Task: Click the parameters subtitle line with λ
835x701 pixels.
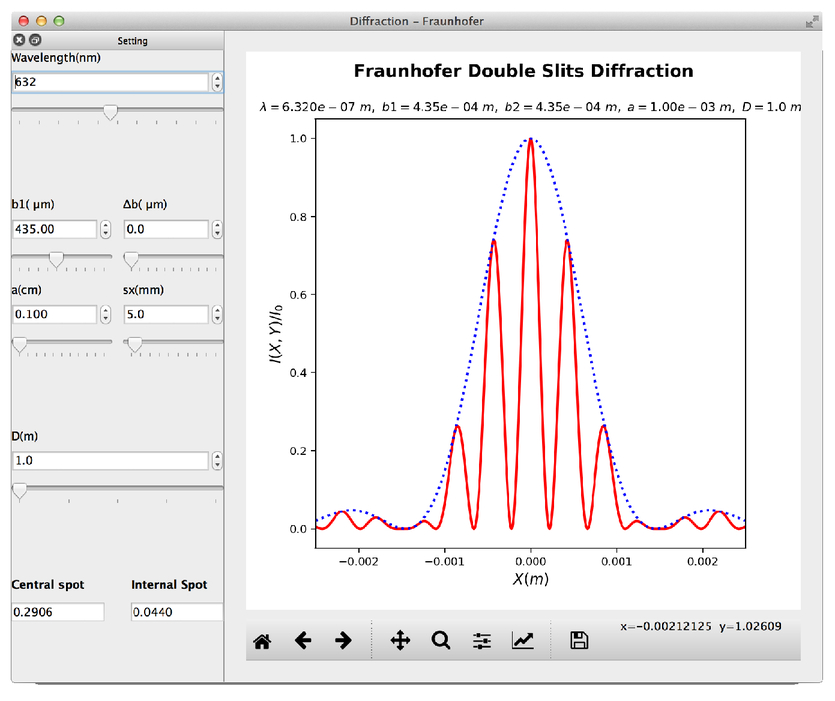Action: tap(530, 107)
